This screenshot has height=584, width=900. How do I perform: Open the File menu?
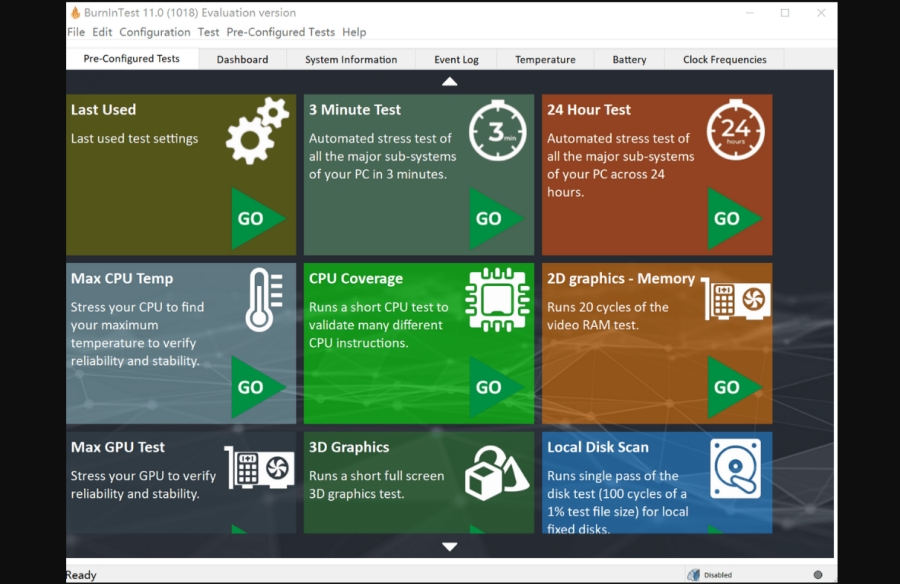76,32
